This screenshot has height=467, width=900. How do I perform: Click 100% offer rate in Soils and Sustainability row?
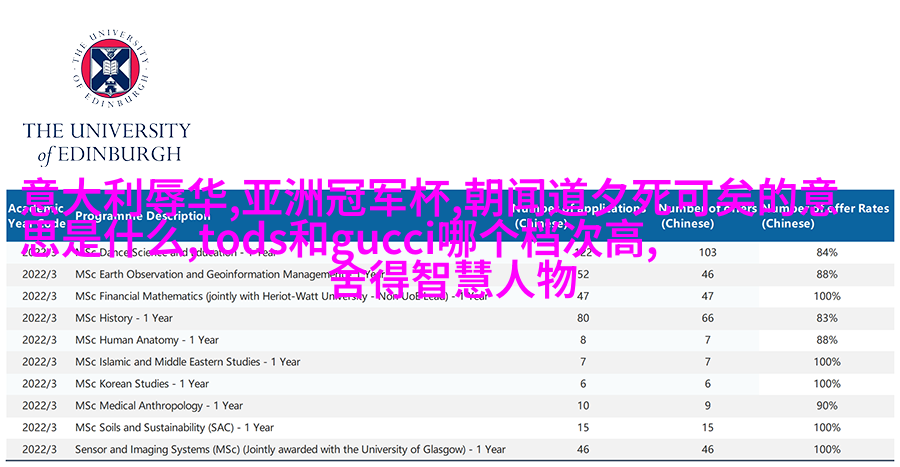(827, 427)
